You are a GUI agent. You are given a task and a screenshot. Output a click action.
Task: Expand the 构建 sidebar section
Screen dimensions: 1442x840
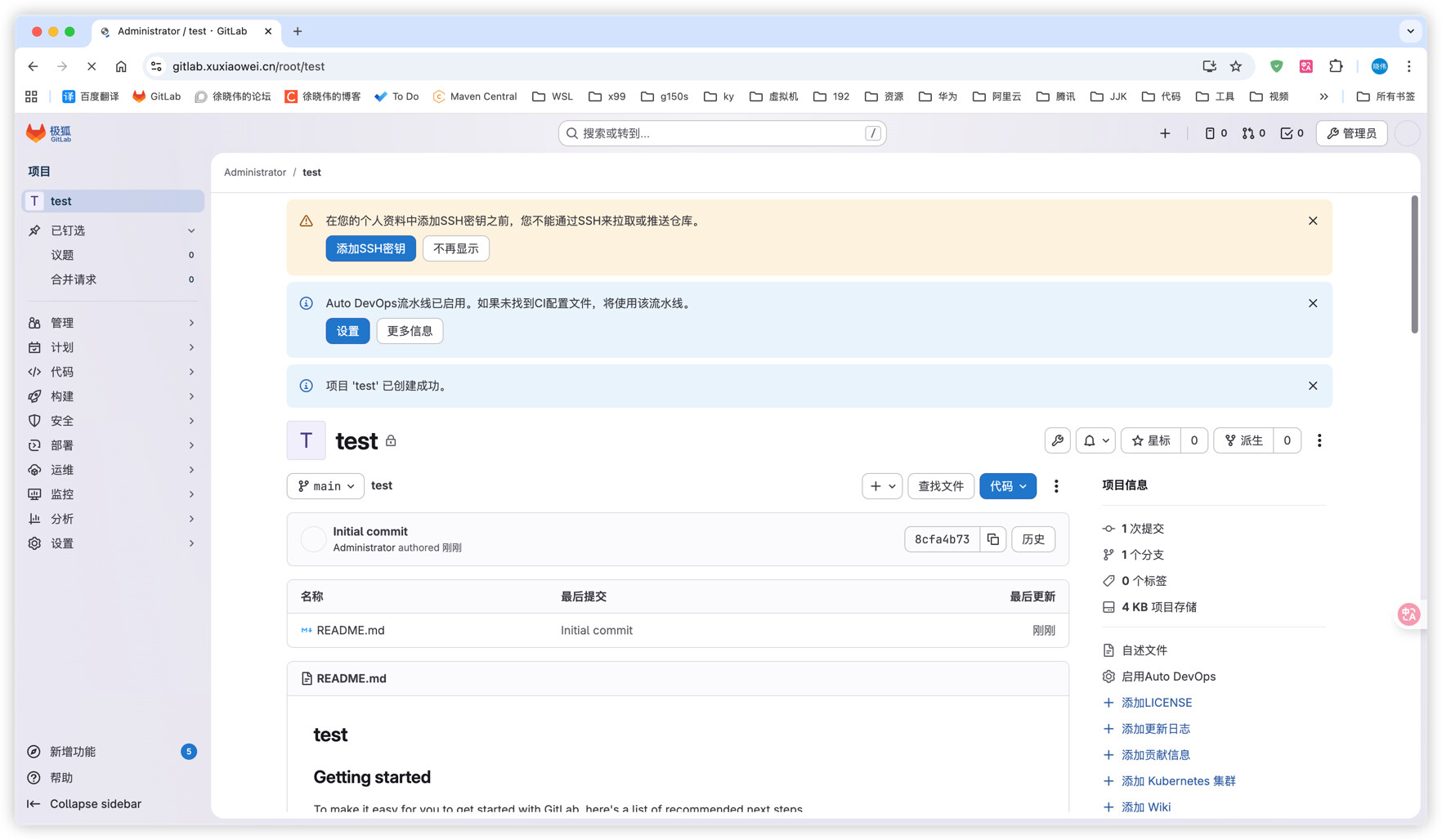tap(112, 396)
